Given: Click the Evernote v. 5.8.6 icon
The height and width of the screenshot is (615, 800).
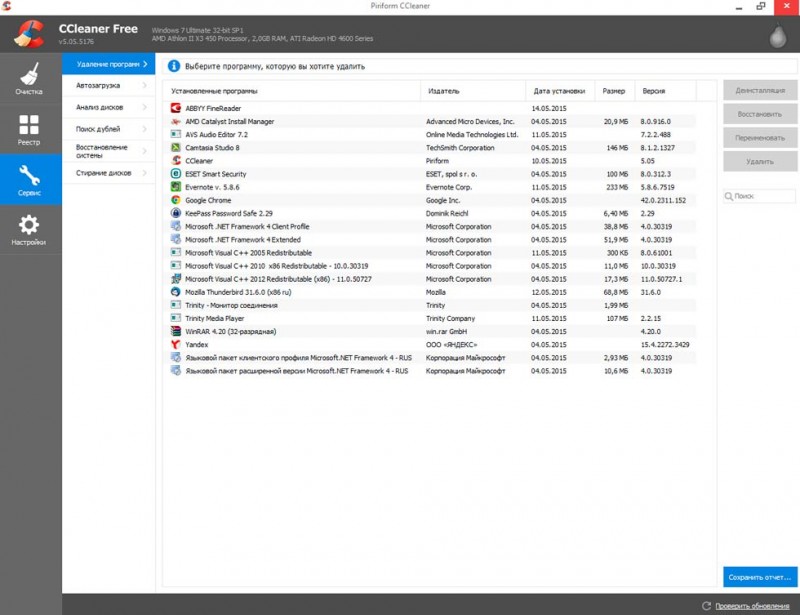Looking at the screenshot, I should click(x=176, y=187).
